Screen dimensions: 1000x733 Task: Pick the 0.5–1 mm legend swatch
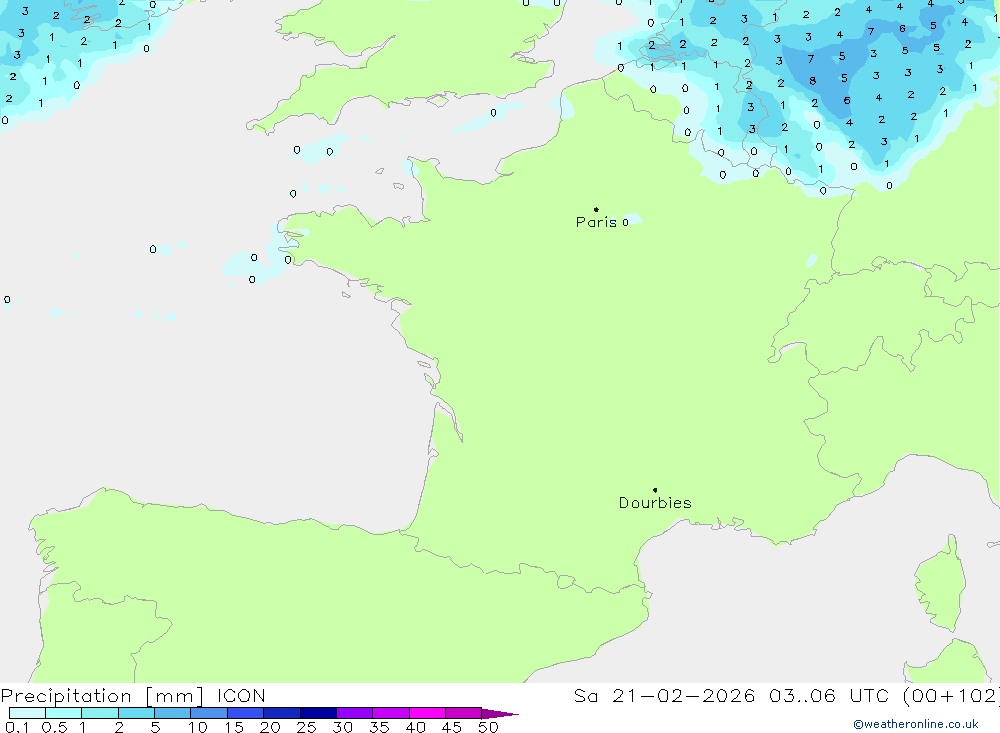tap(64, 713)
